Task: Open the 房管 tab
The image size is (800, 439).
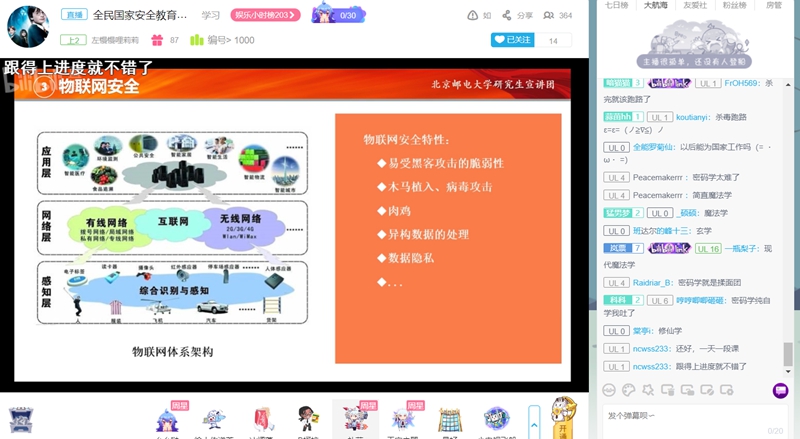Action: tap(774, 5)
